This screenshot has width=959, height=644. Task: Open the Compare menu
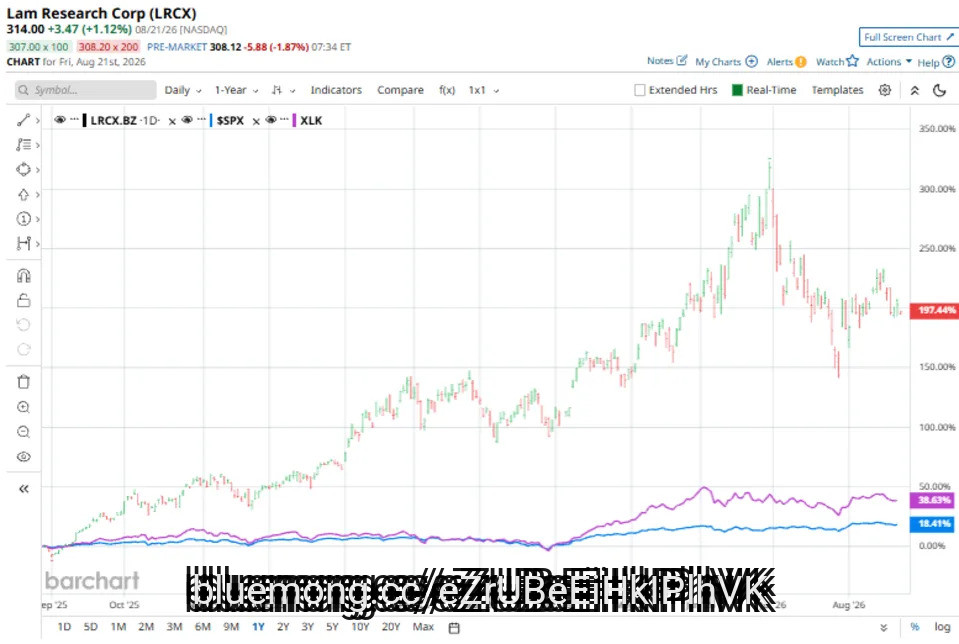(x=400, y=91)
